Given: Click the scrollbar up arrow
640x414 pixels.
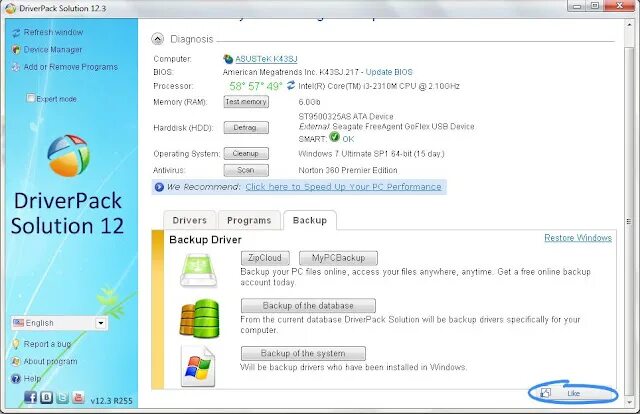Looking at the screenshot, I should pyautogui.click(x=629, y=25).
